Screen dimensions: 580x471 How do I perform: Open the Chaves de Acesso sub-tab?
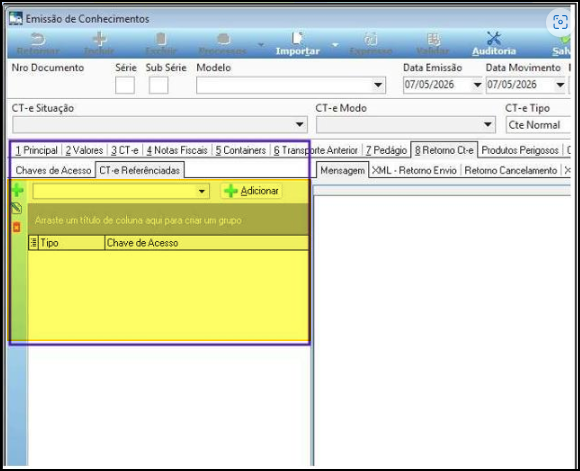53,171
